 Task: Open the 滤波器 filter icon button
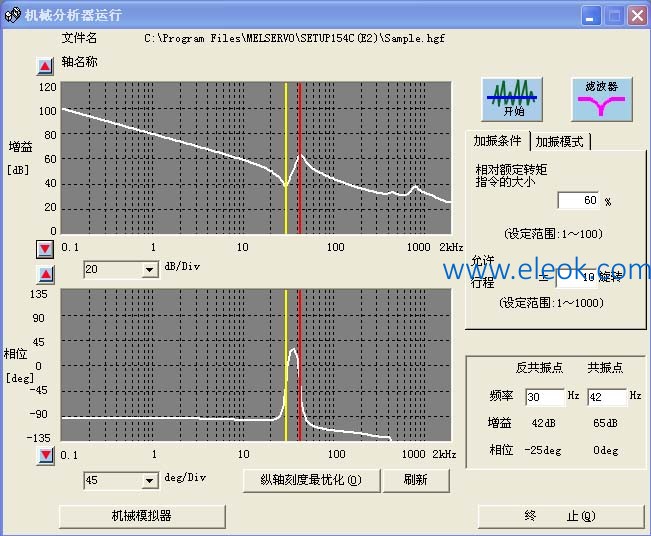602,99
